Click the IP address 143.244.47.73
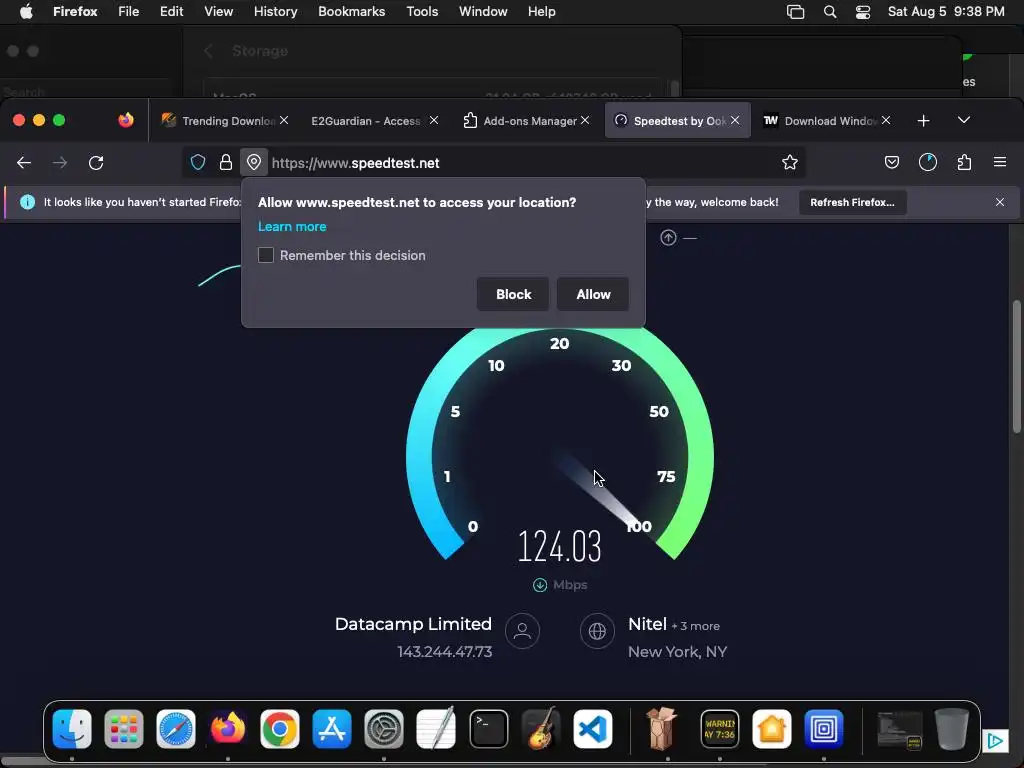The height and width of the screenshot is (768, 1024). click(x=445, y=652)
